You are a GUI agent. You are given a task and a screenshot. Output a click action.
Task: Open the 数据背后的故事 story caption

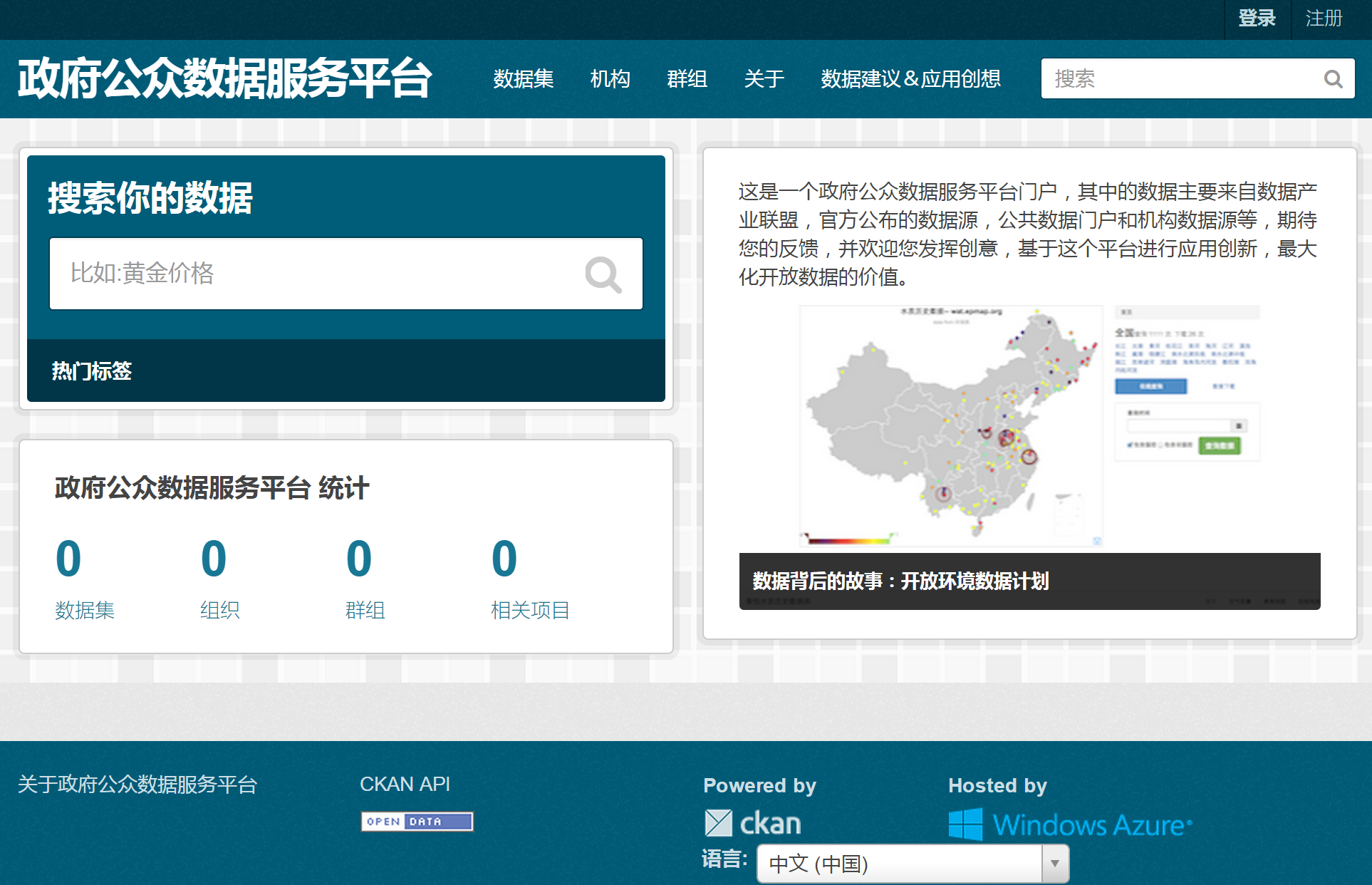pos(900,581)
